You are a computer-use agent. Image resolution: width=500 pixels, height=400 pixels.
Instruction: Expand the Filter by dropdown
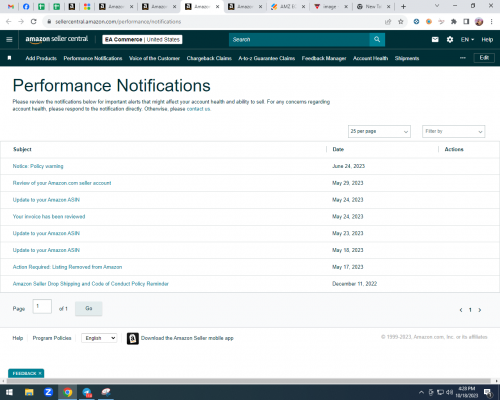tap(454, 131)
